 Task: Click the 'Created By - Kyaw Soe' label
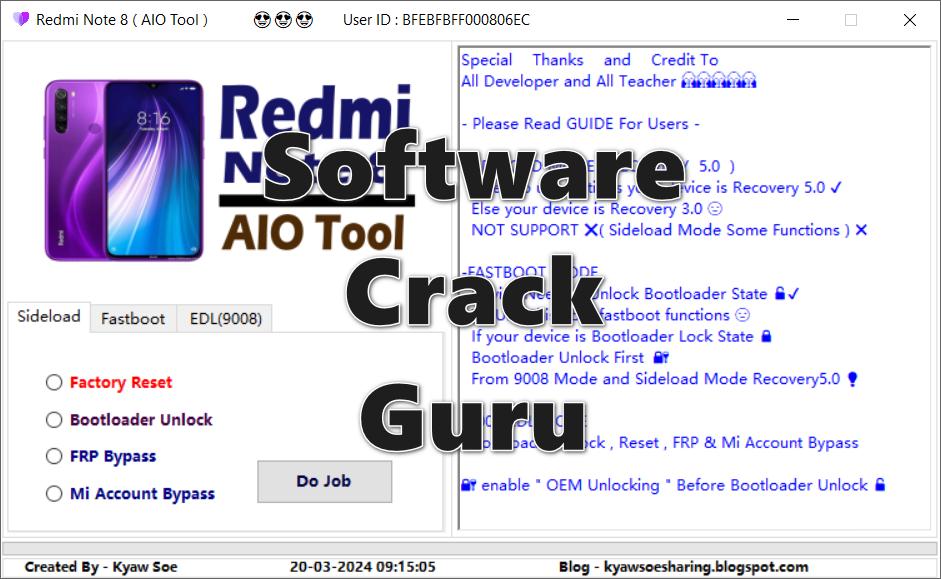click(x=101, y=567)
